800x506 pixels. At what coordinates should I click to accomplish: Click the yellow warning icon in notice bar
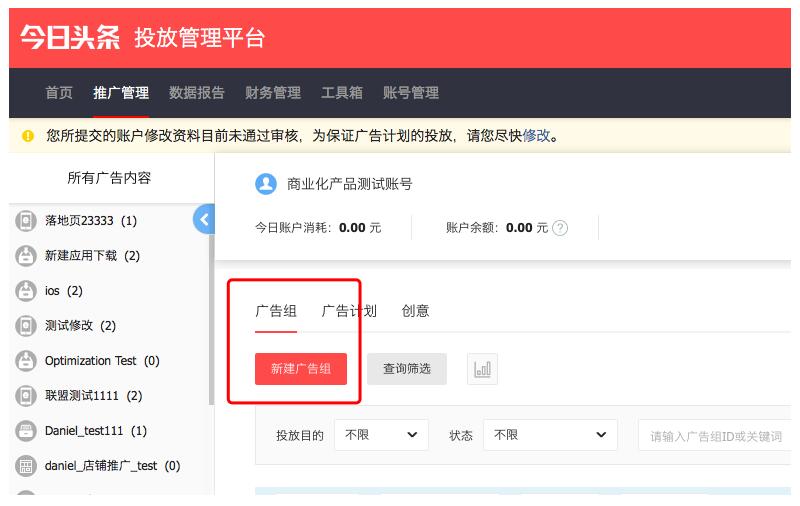pyautogui.click(x=28, y=136)
